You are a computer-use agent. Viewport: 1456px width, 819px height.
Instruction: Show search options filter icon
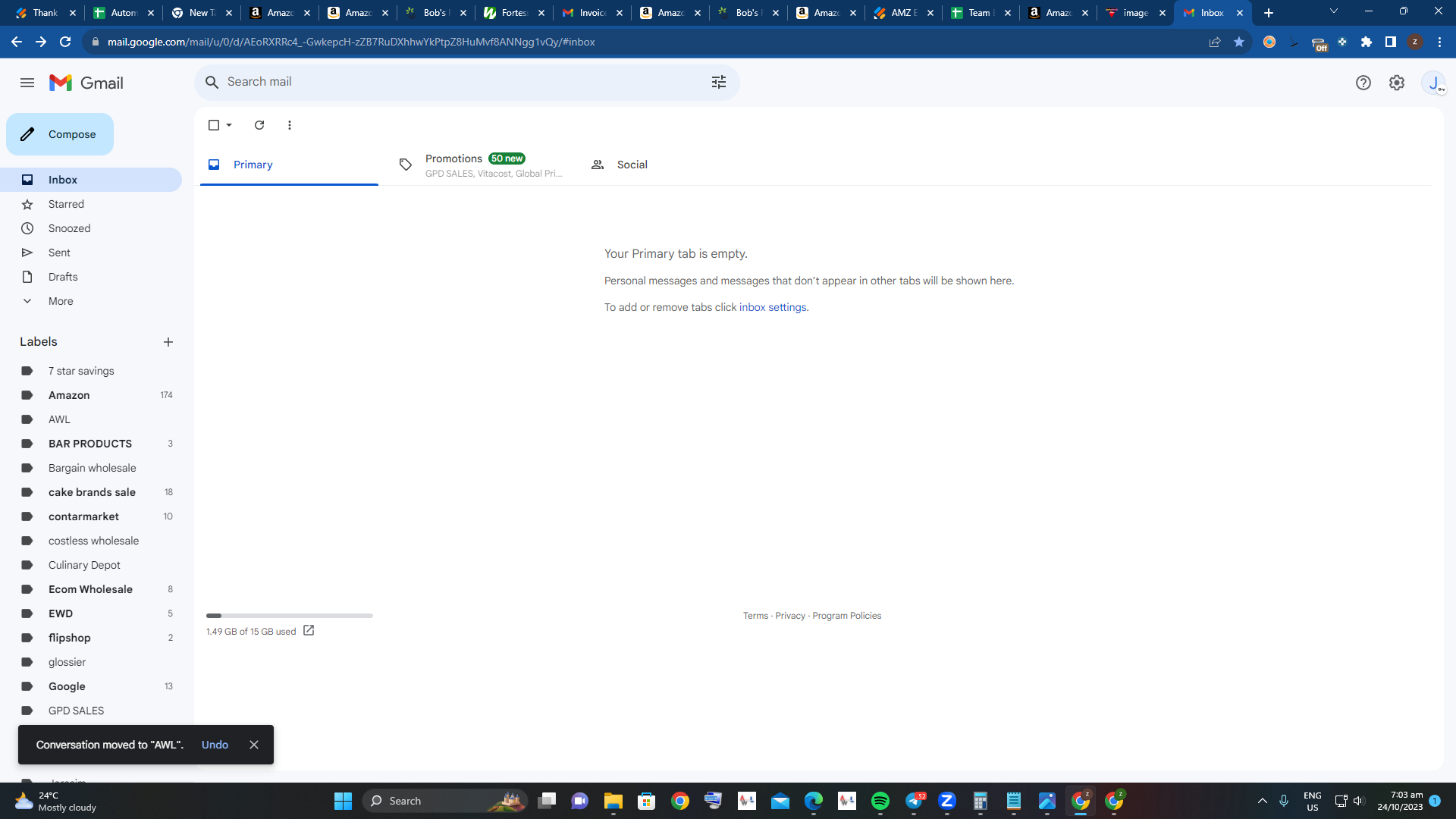[719, 82]
